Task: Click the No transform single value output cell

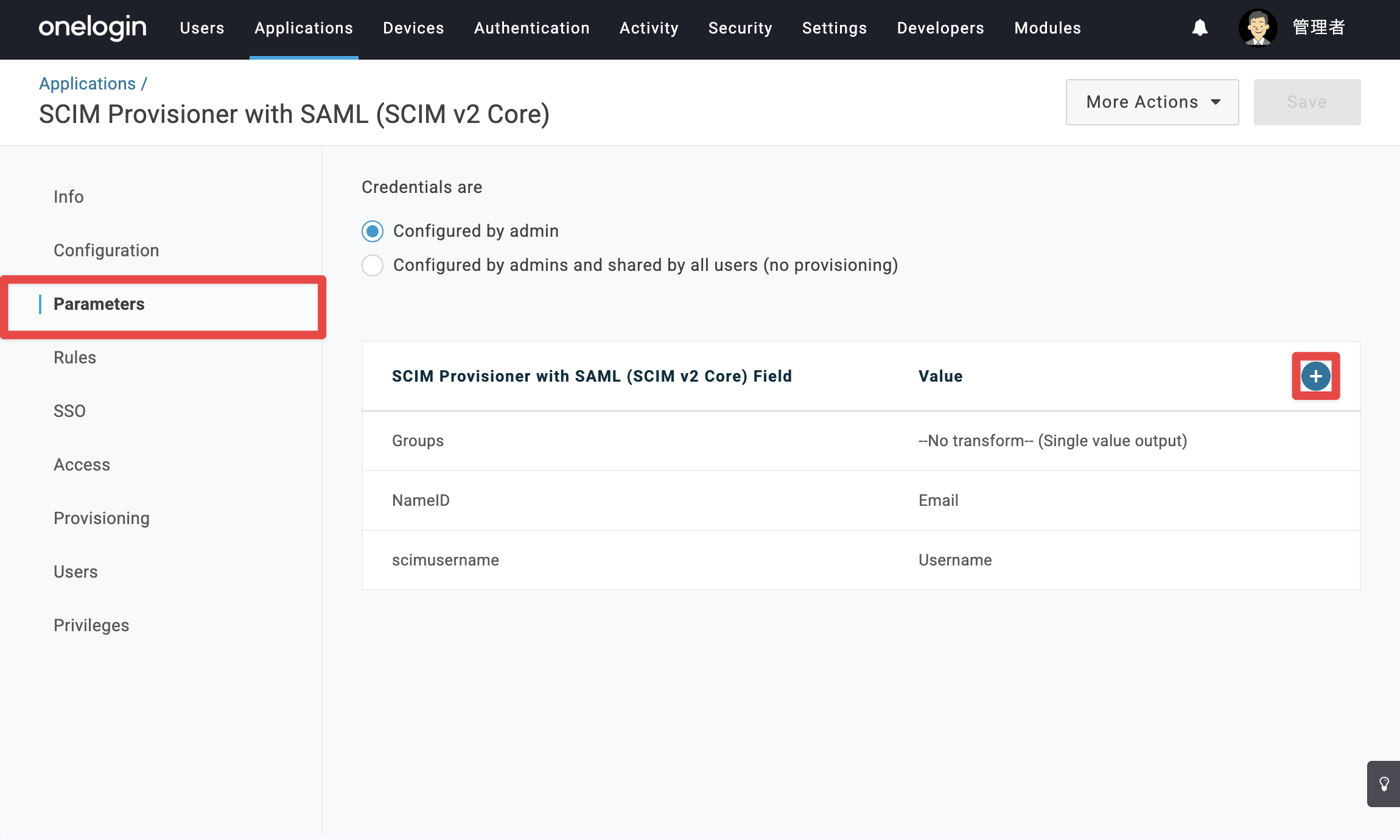Action: 1052,441
